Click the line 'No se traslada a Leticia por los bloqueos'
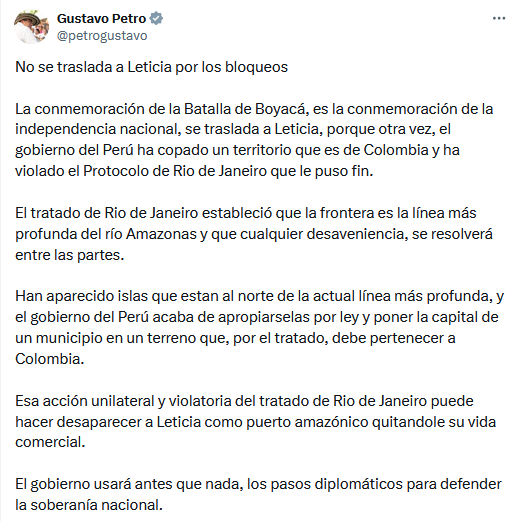 pyautogui.click(x=152, y=67)
